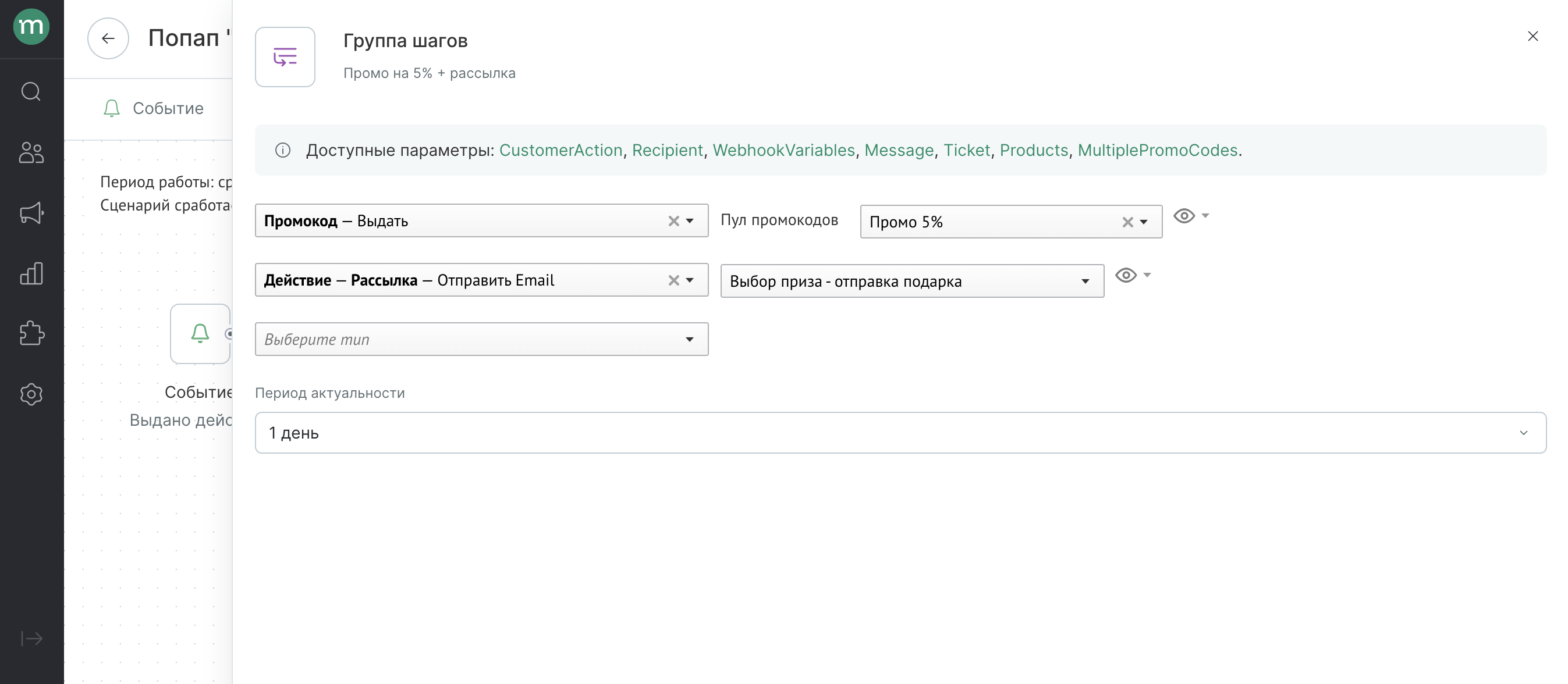Click the Период актуальности label
Viewport: 1568px width, 684px height.
[x=330, y=393]
